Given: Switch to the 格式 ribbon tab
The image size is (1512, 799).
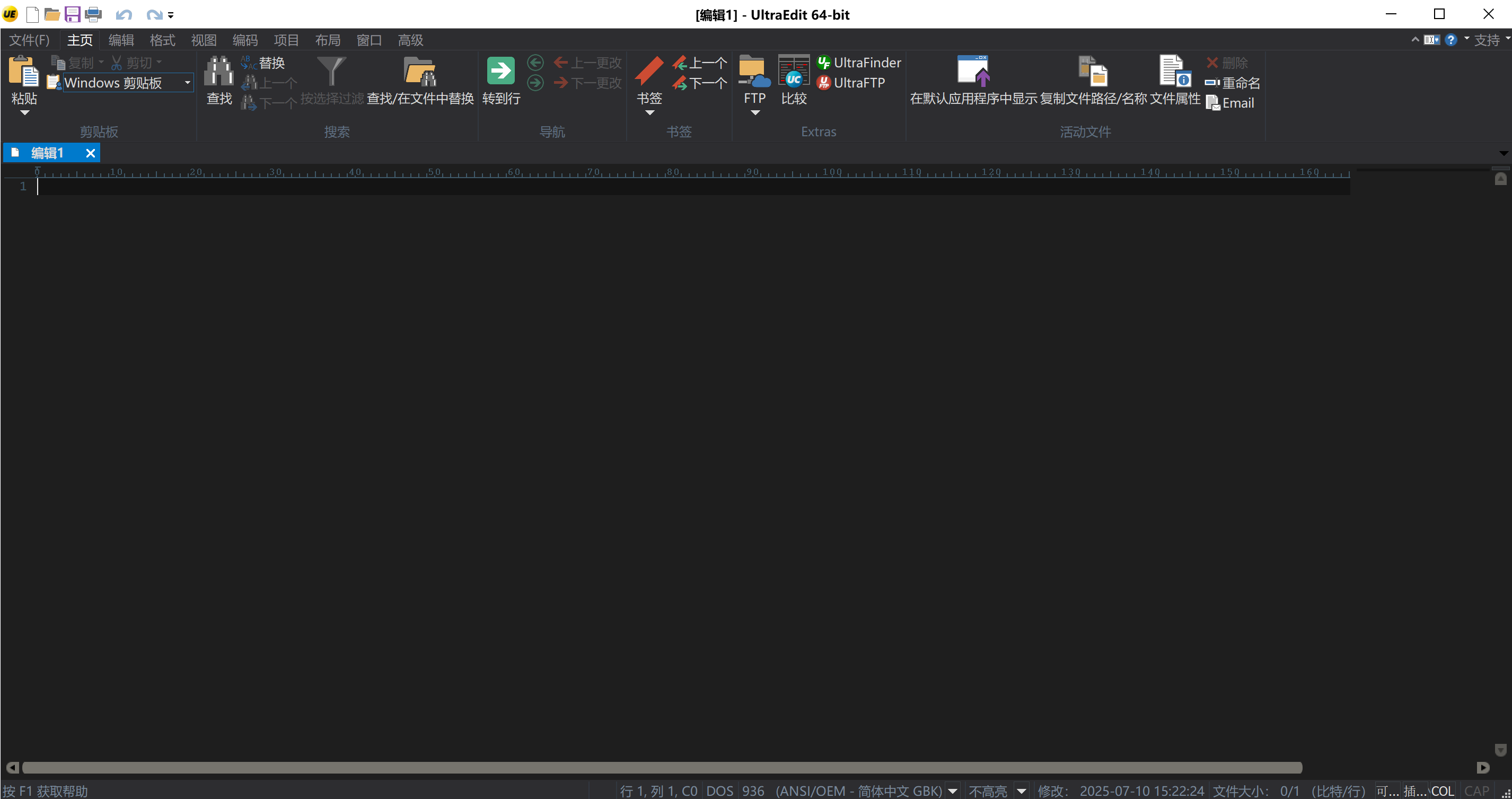Looking at the screenshot, I should coord(163,40).
